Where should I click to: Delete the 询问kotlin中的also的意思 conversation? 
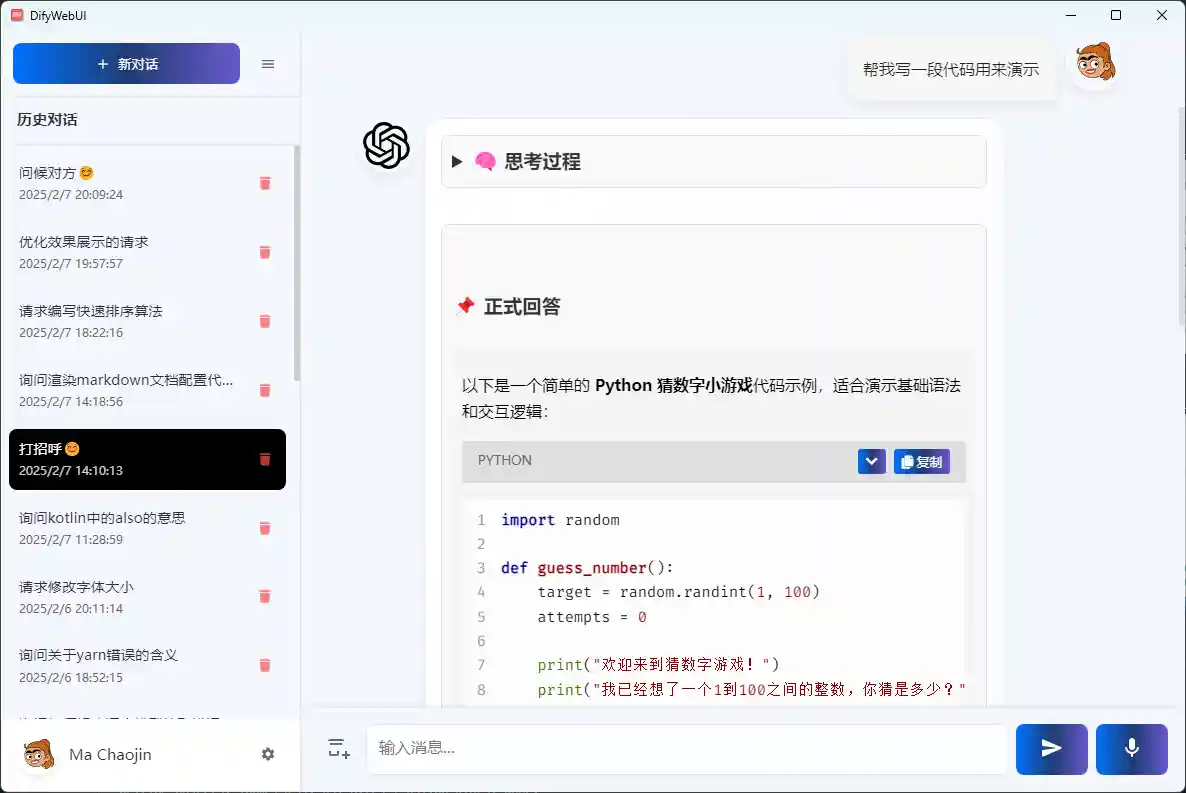(x=265, y=528)
